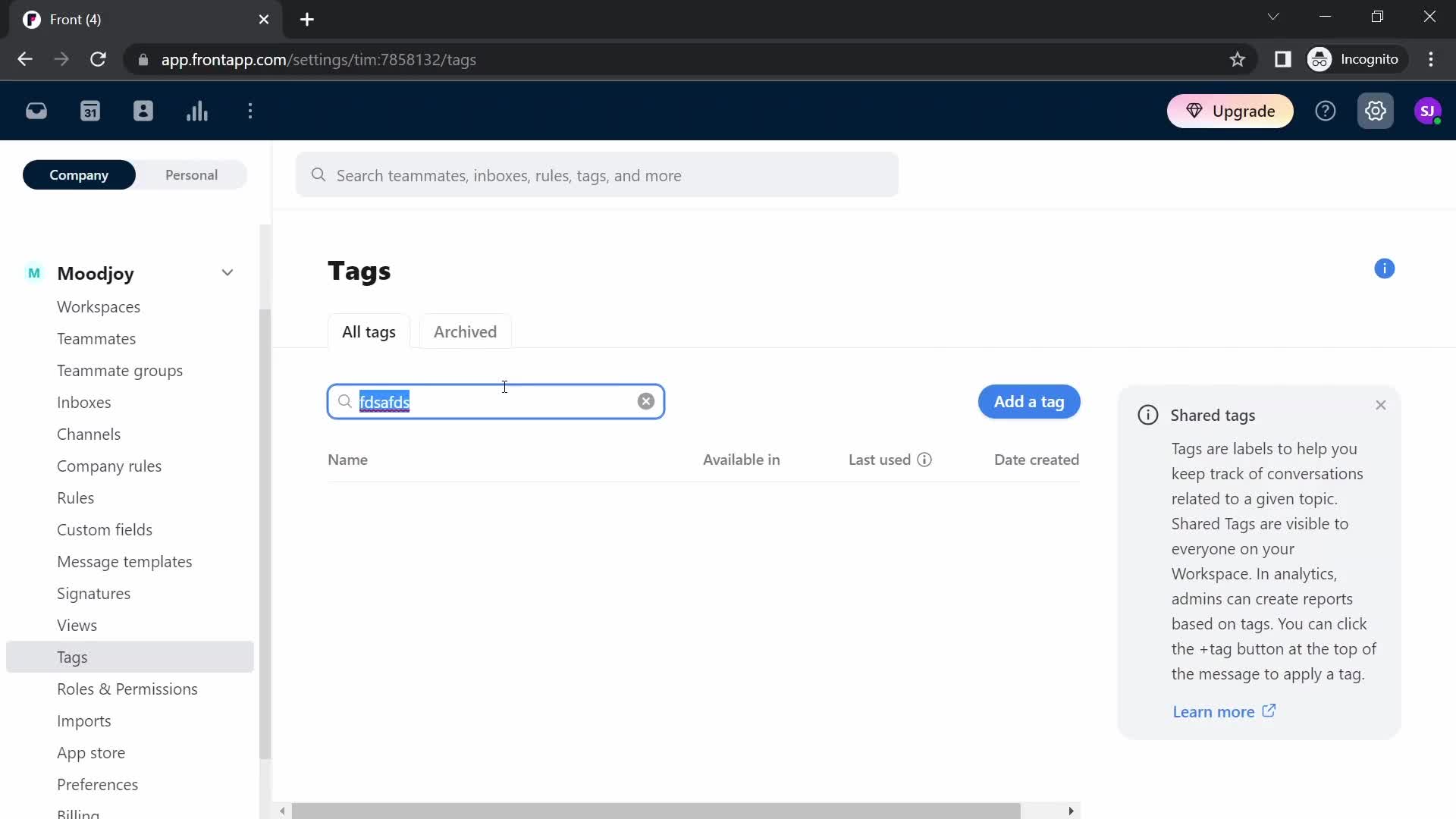The image size is (1456, 819).
Task: Open the Chrome menu three dots
Action: [x=1431, y=59]
